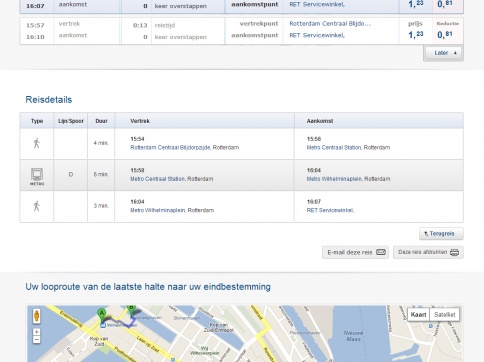Click the Duur column header

(x=101, y=121)
